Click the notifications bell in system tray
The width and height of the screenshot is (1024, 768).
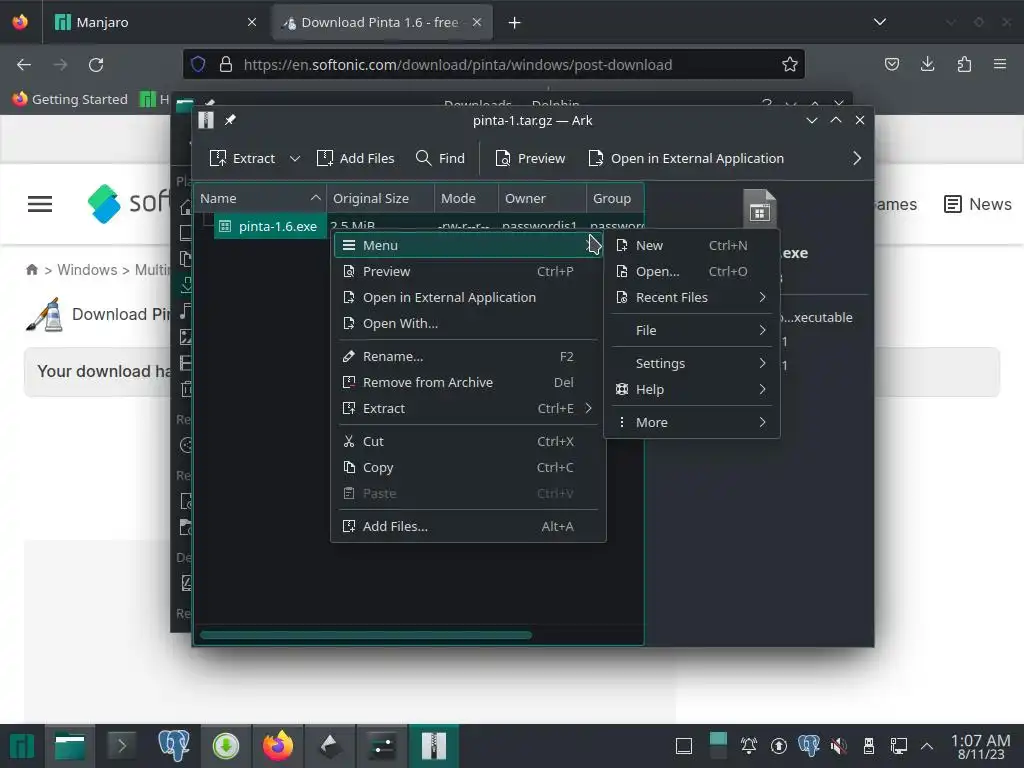(749, 746)
